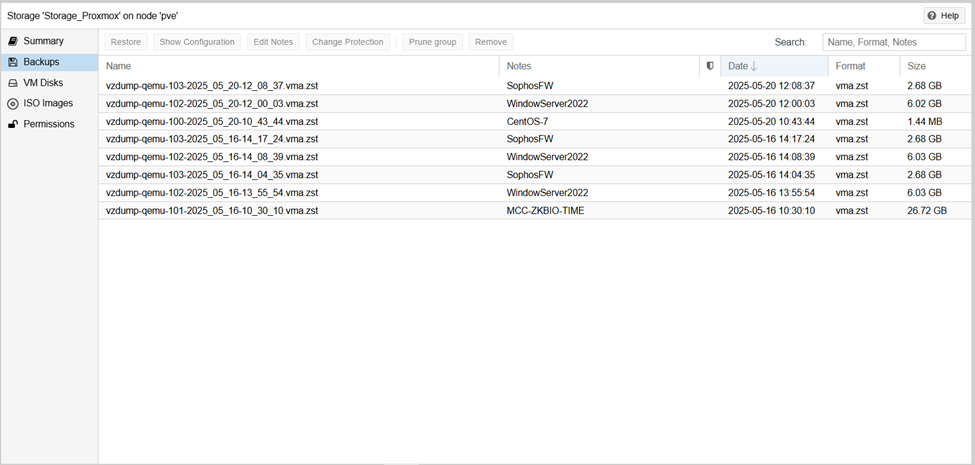The width and height of the screenshot is (975, 465).
Task: Click the Backups floppy disk icon
Action: (x=13, y=62)
